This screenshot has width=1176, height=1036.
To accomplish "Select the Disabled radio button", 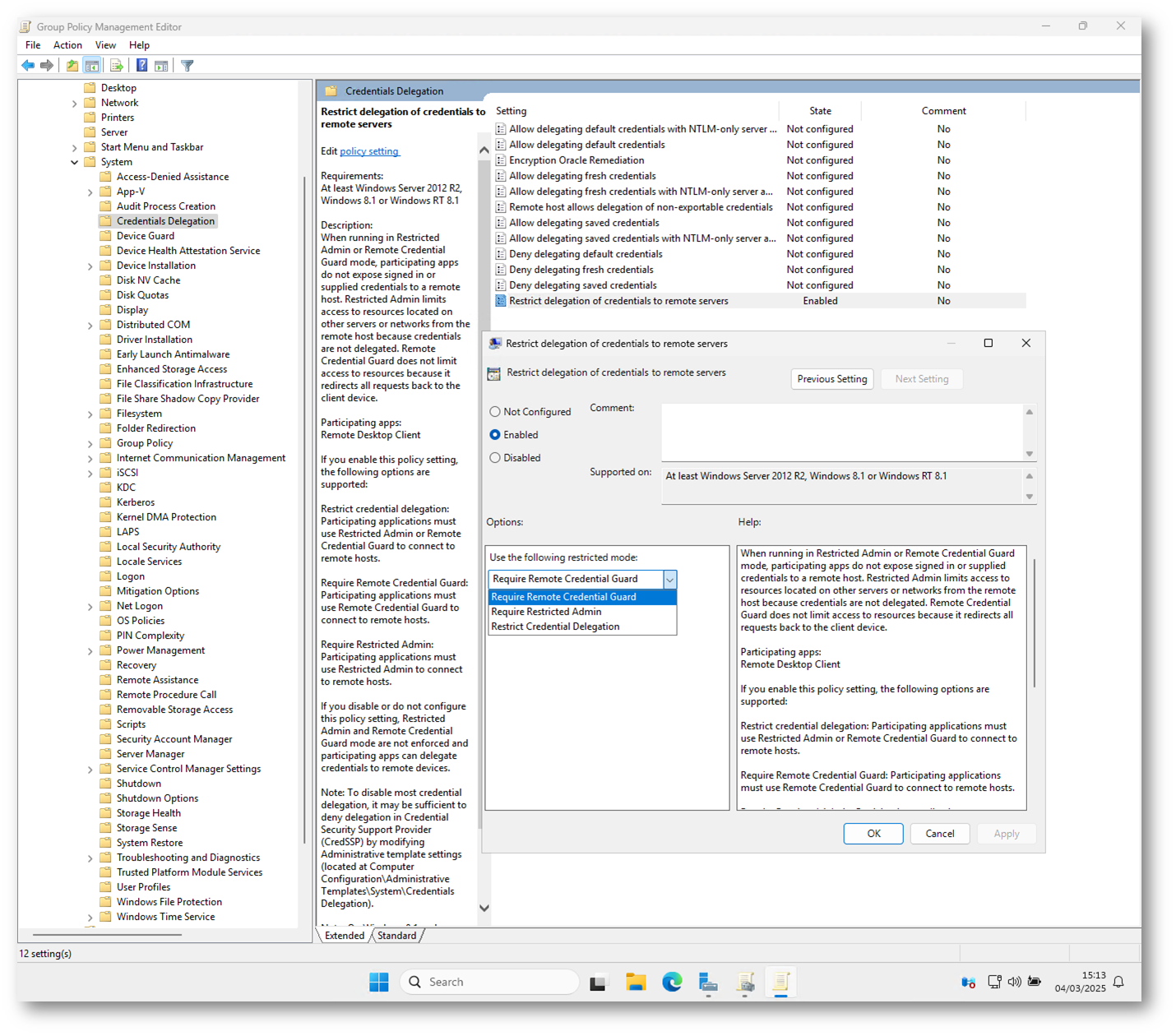I will (x=495, y=458).
